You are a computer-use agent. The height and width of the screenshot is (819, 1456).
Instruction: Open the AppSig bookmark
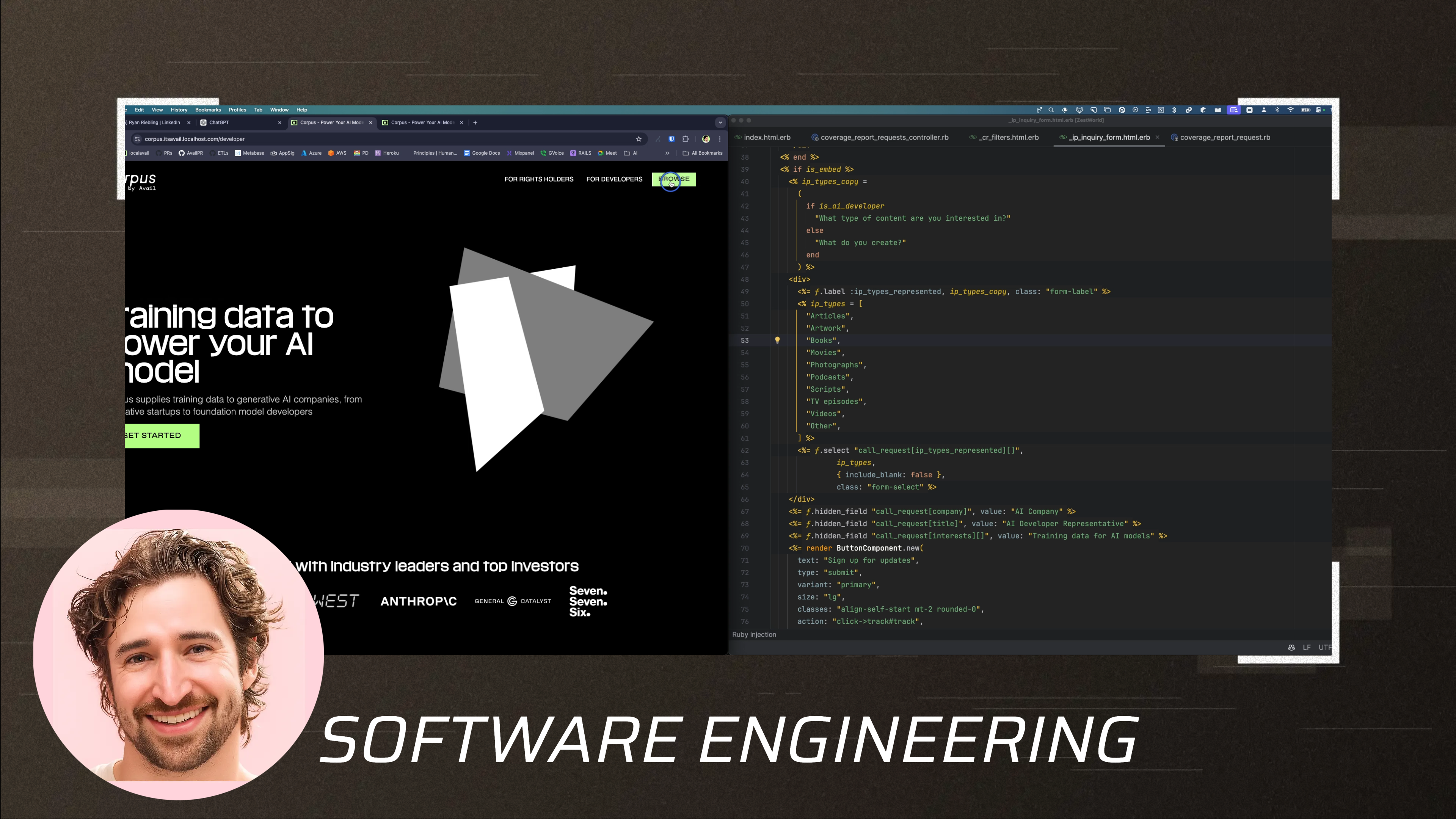282,153
